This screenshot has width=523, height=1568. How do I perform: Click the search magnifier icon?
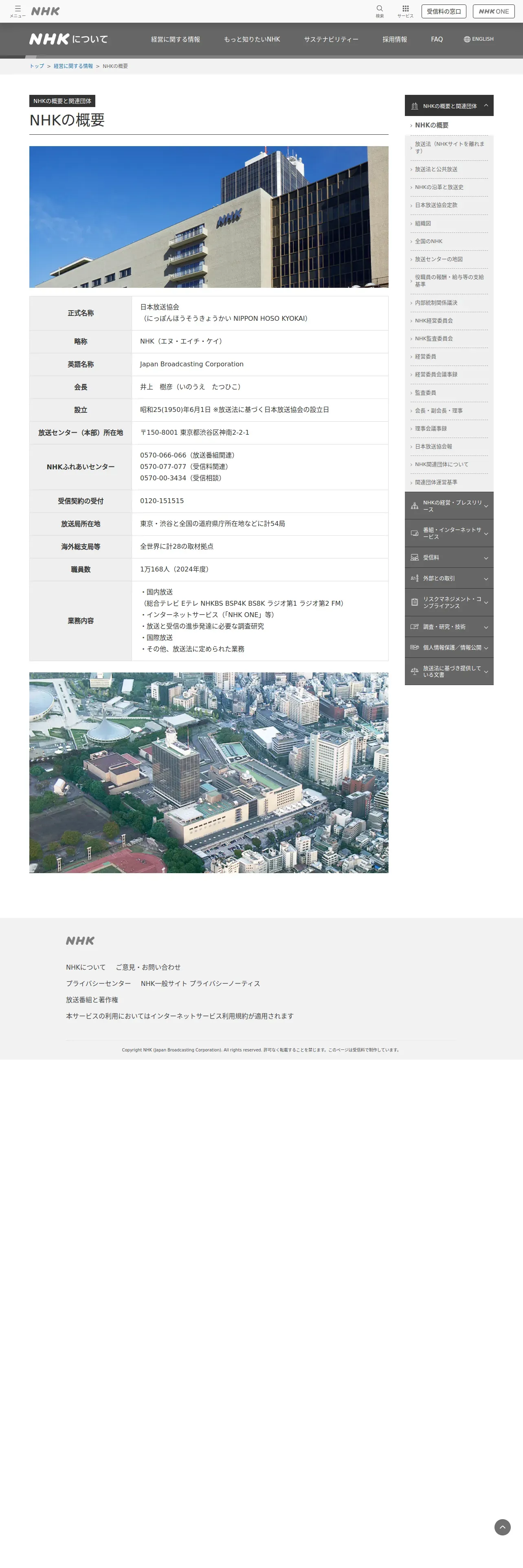point(379,9)
